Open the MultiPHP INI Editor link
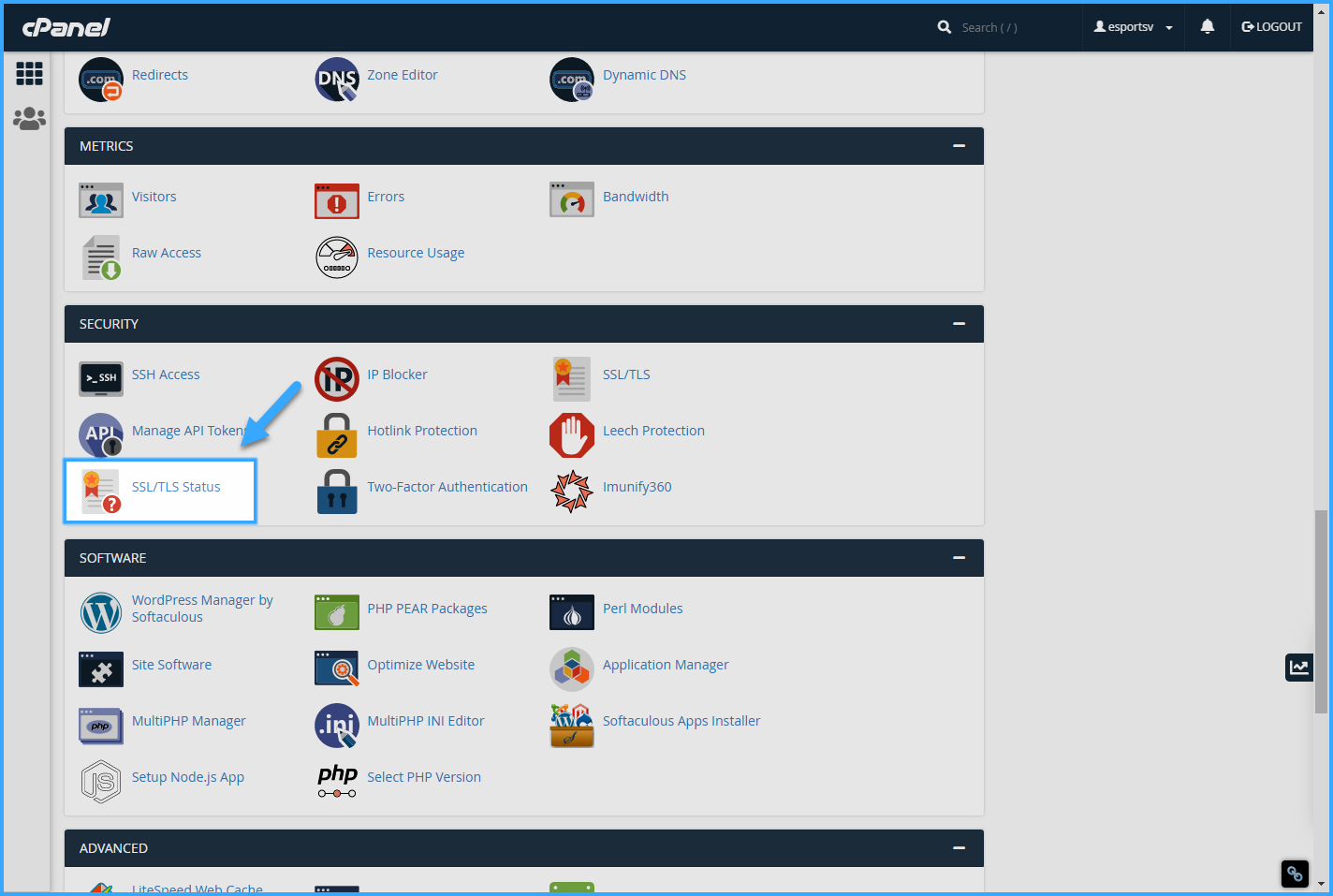This screenshot has width=1333, height=896. click(x=426, y=721)
